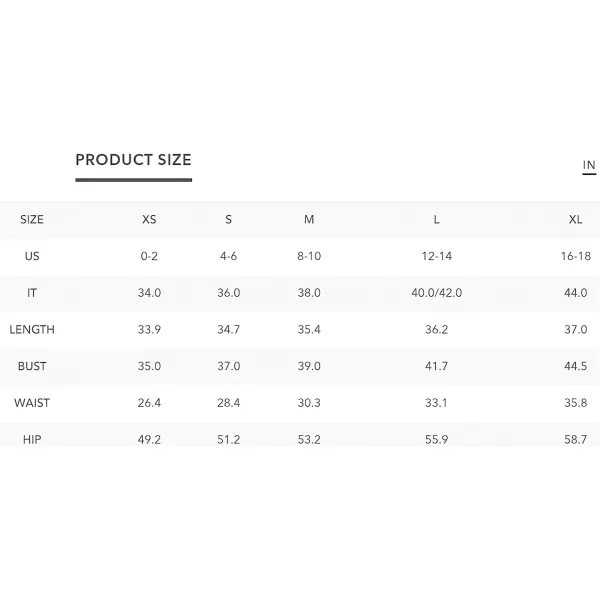Click the XS size column header
600x600 pixels.
[x=149, y=219]
